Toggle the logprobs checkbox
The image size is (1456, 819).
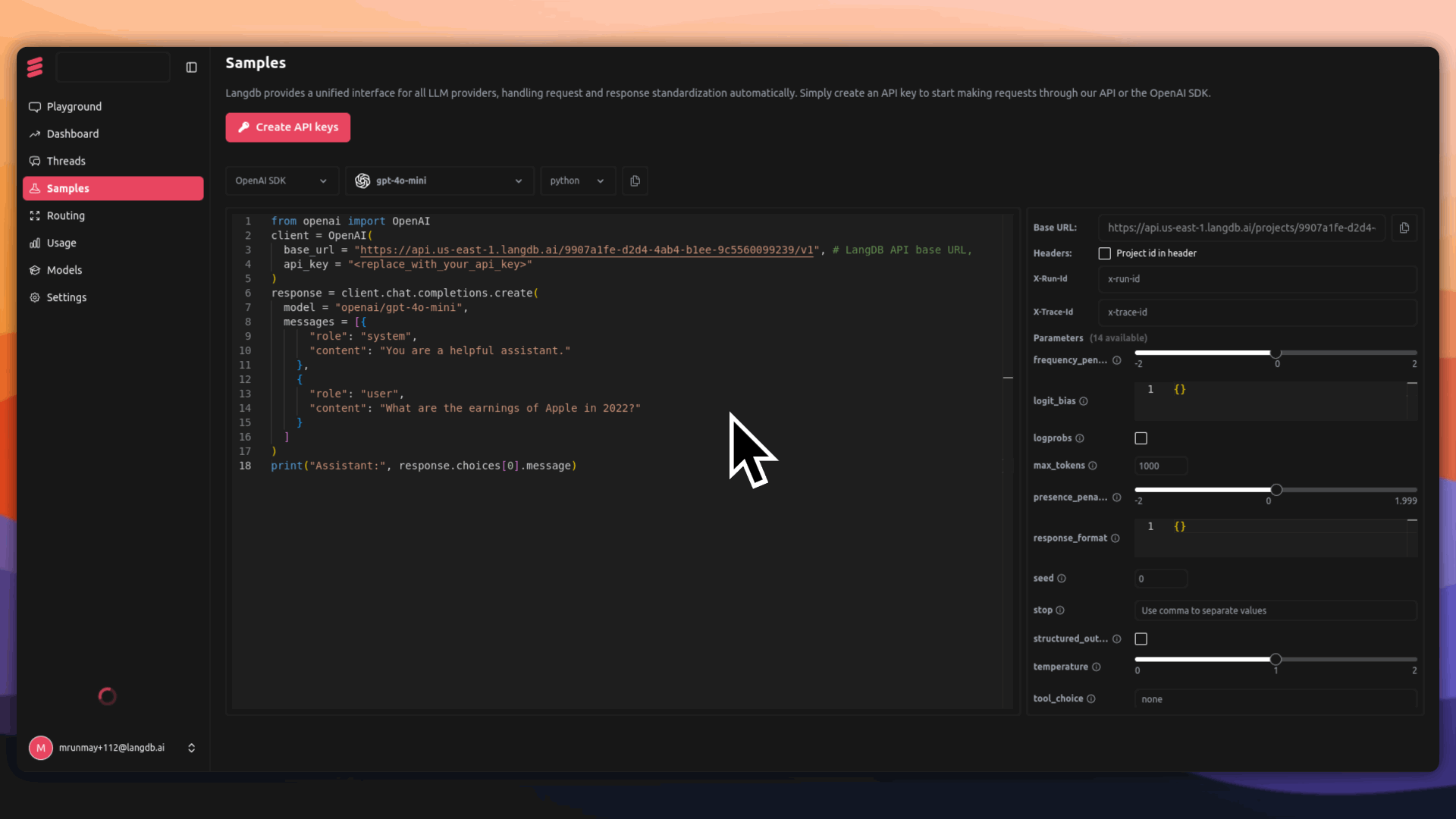click(x=1141, y=438)
